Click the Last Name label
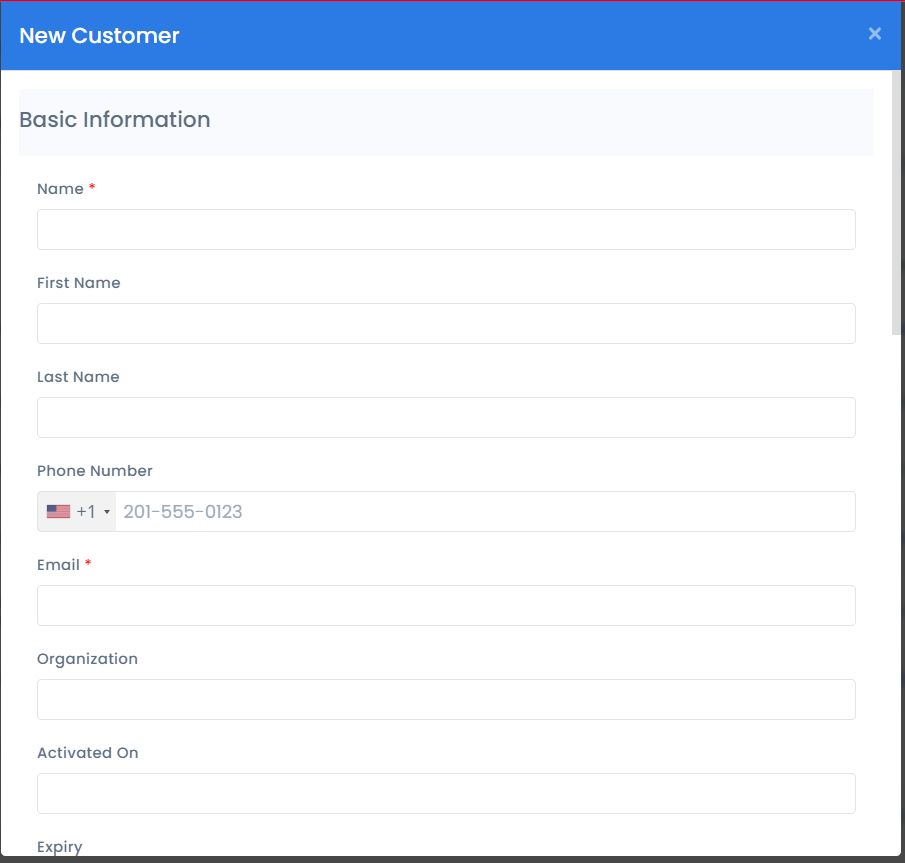Image resolution: width=905 pixels, height=863 pixels. pos(78,377)
